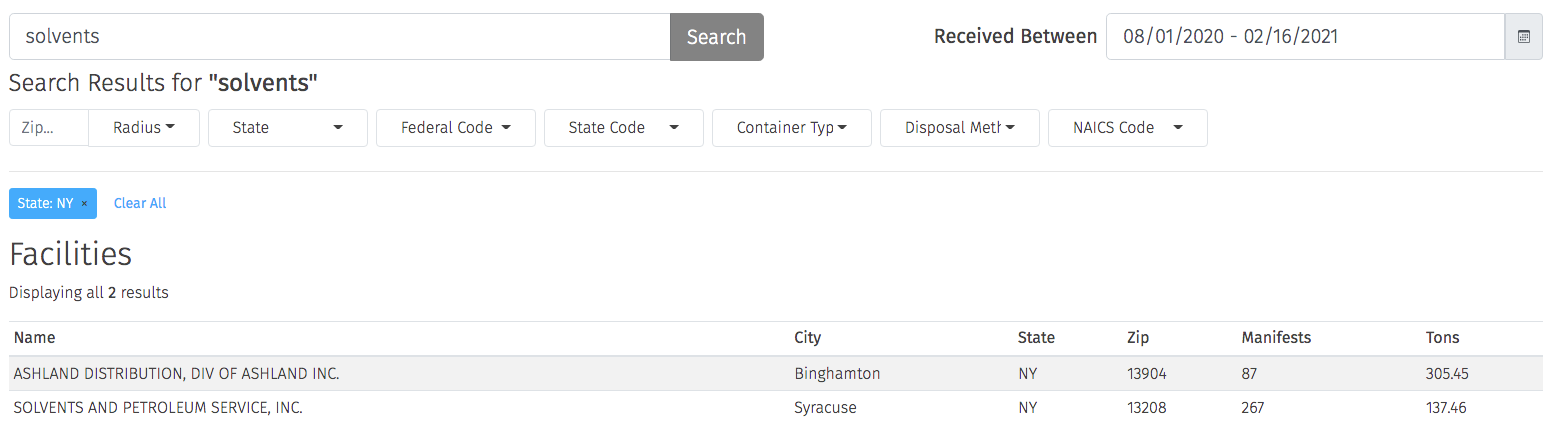Click the Search button
This screenshot has width=1550, height=435.
(x=716, y=37)
